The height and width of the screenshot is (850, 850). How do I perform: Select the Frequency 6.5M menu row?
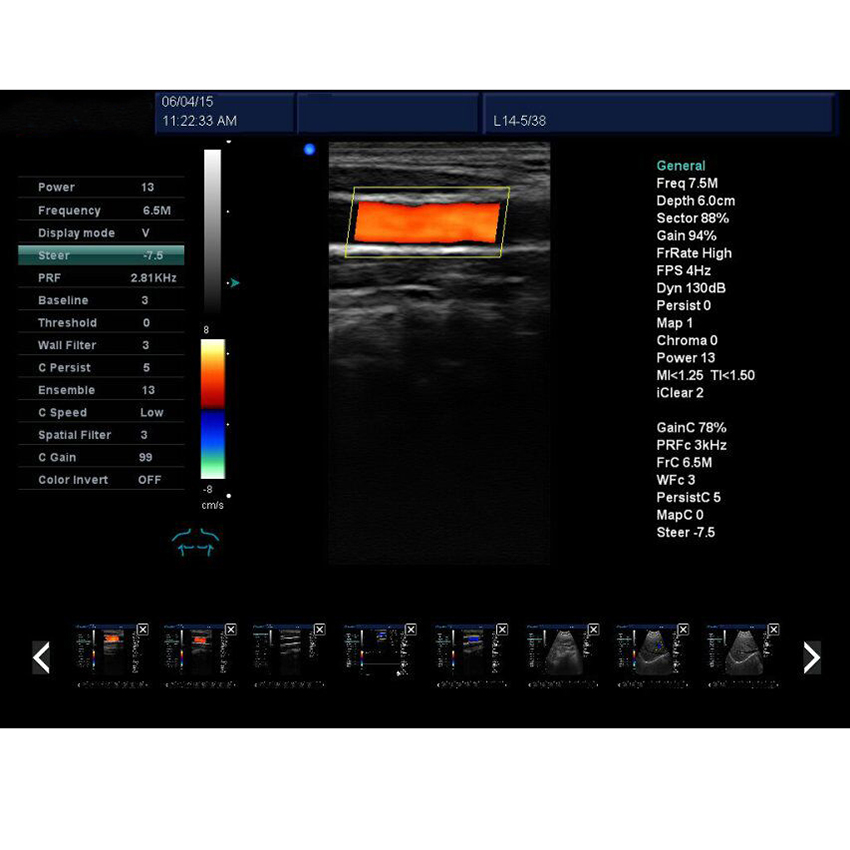click(101, 210)
